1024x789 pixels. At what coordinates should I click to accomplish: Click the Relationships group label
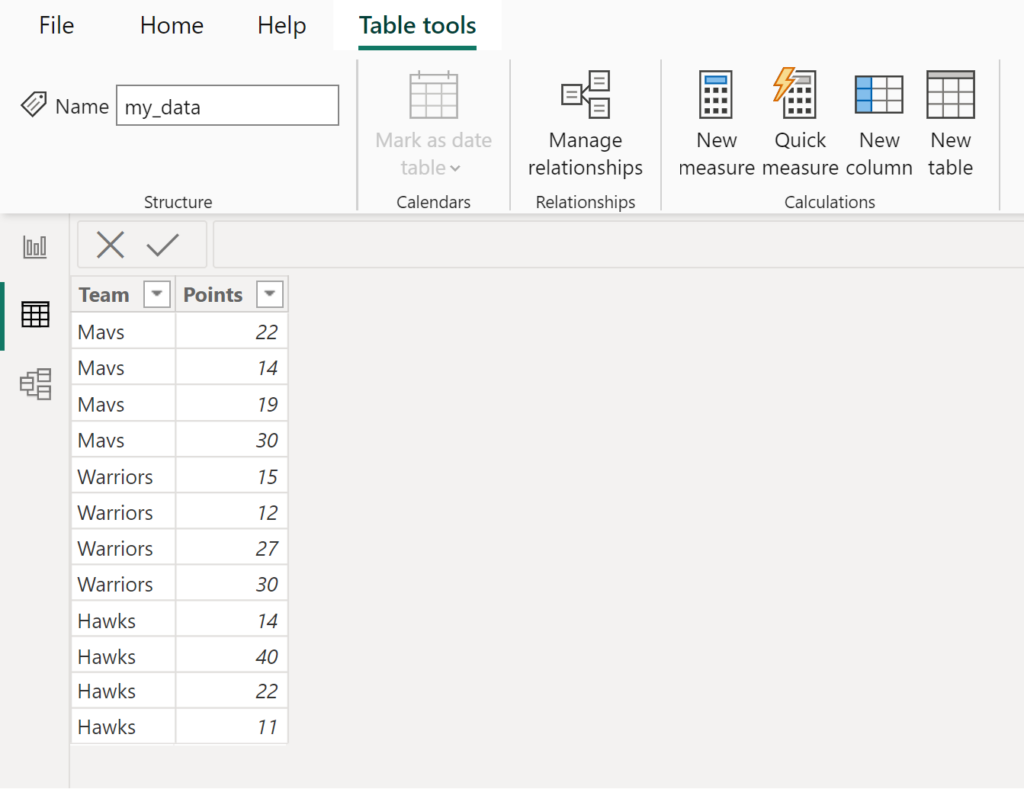(x=585, y=202)
